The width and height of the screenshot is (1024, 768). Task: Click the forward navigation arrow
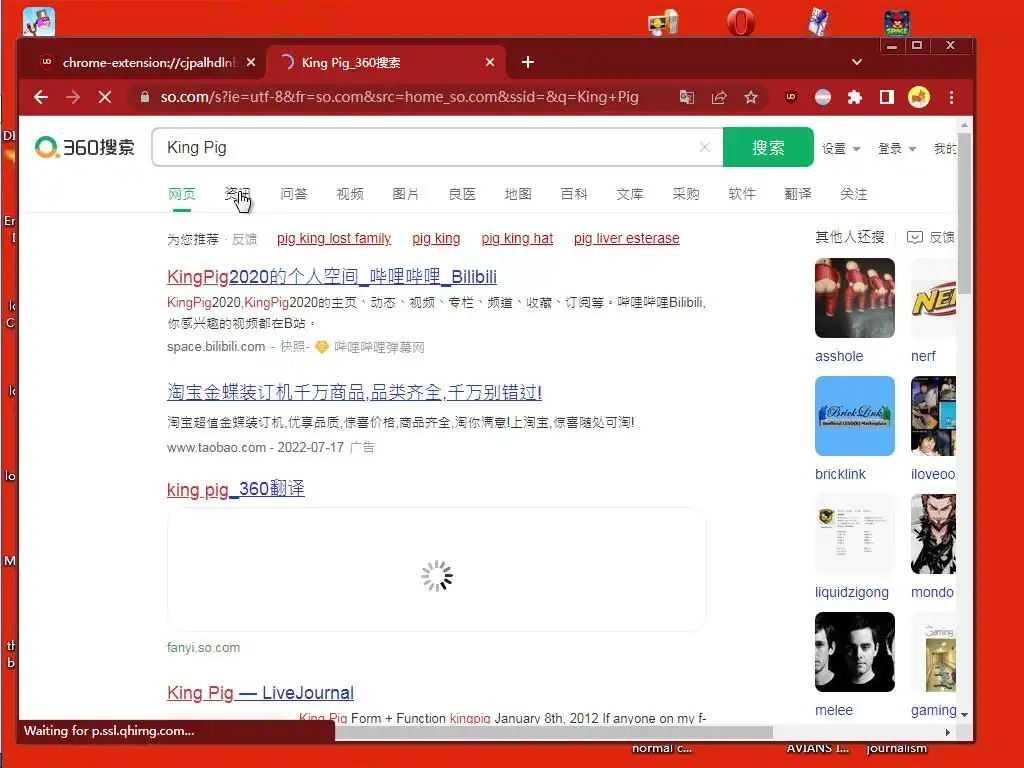click(73, 97)
